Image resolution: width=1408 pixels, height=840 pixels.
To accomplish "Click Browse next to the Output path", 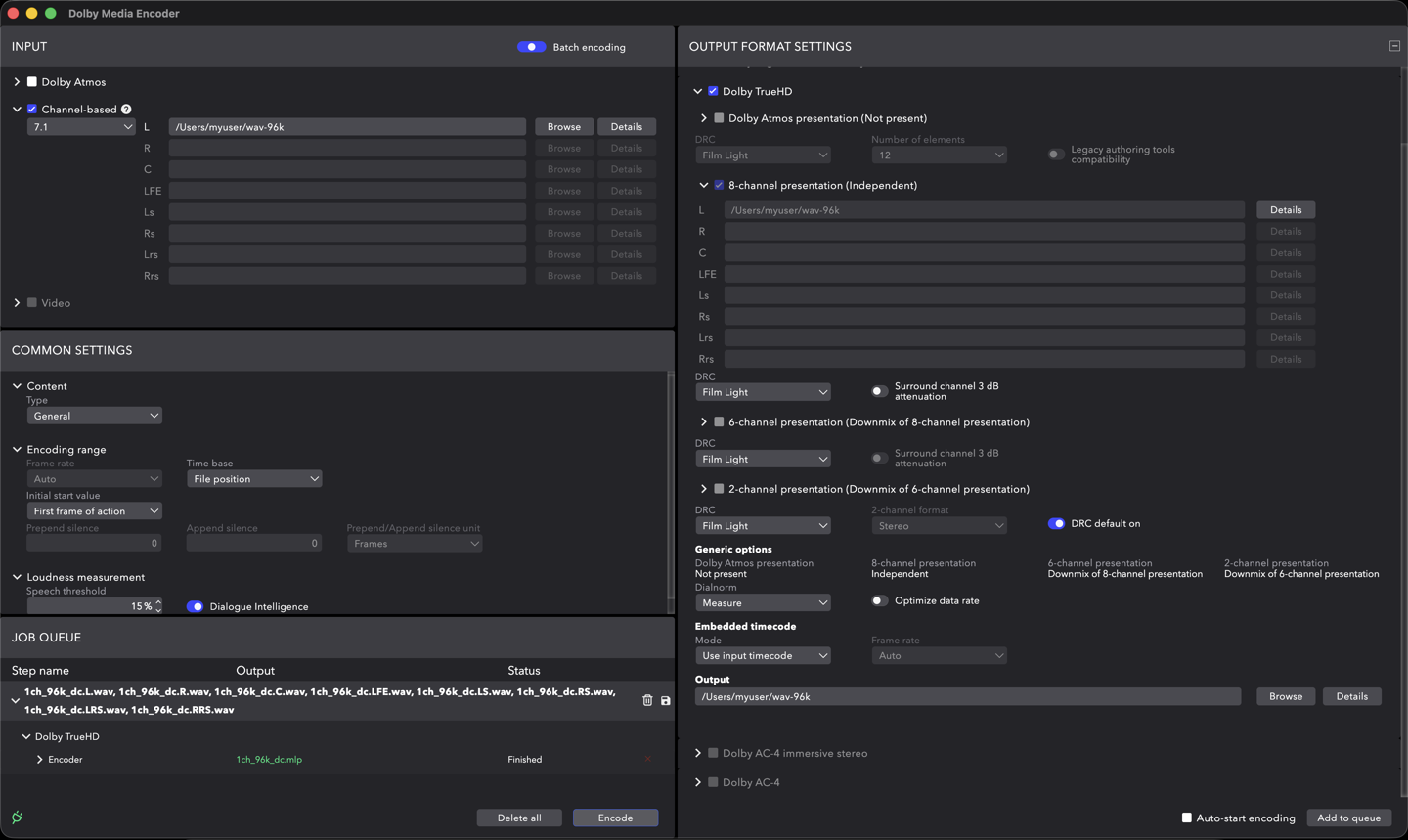I will tap(1286, 696).
